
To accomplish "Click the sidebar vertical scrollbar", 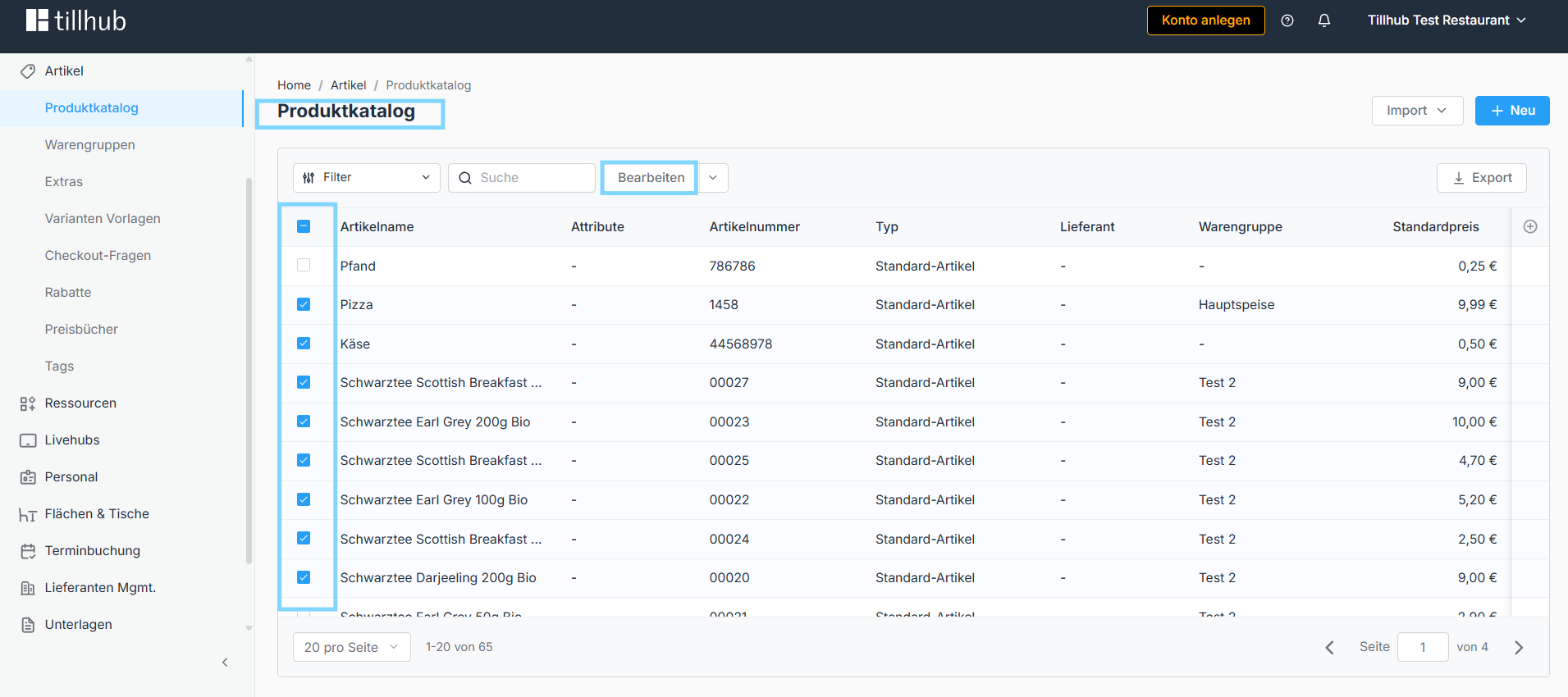I will coord(249,371).
